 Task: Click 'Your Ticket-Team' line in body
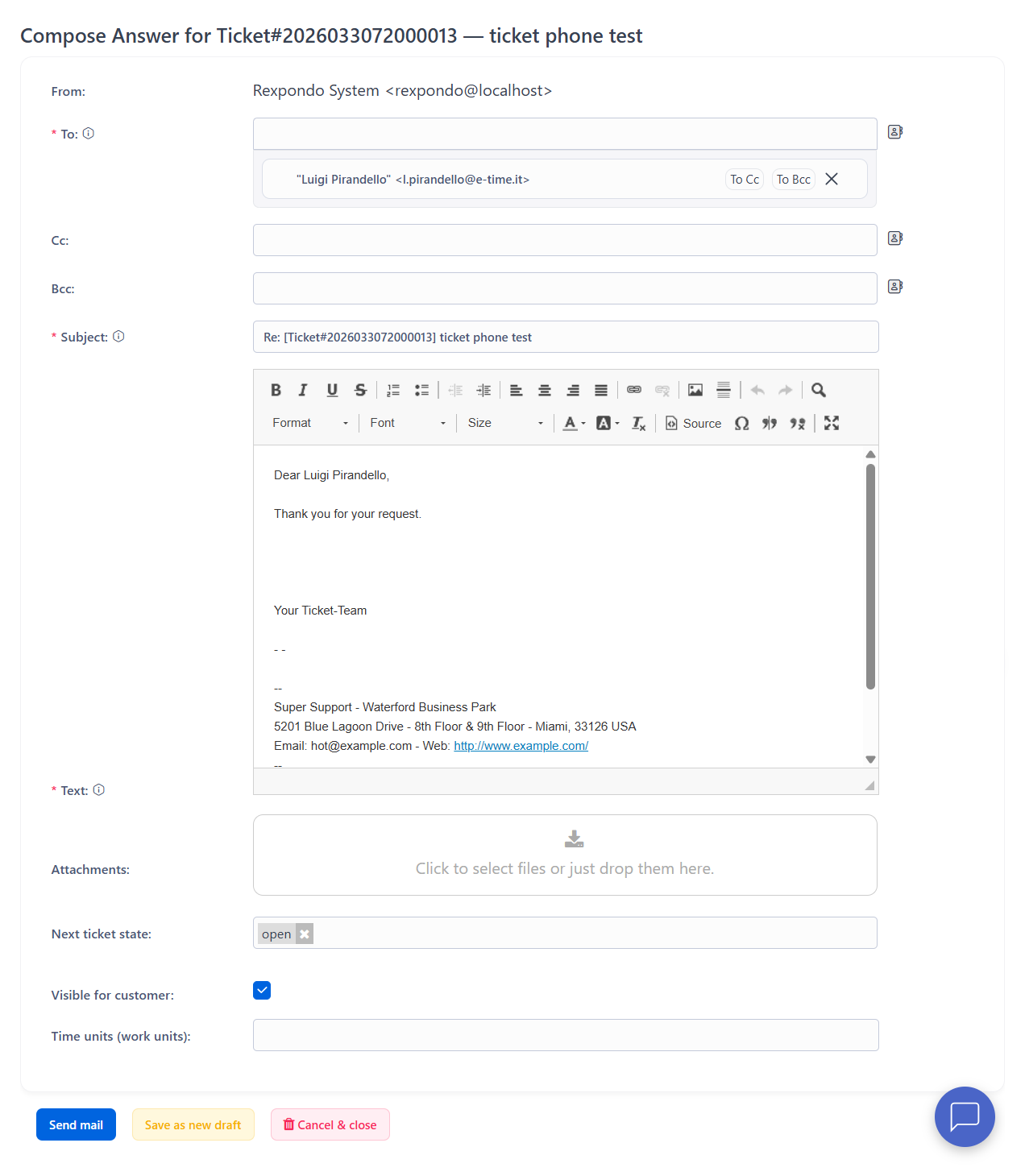[320, 611]
